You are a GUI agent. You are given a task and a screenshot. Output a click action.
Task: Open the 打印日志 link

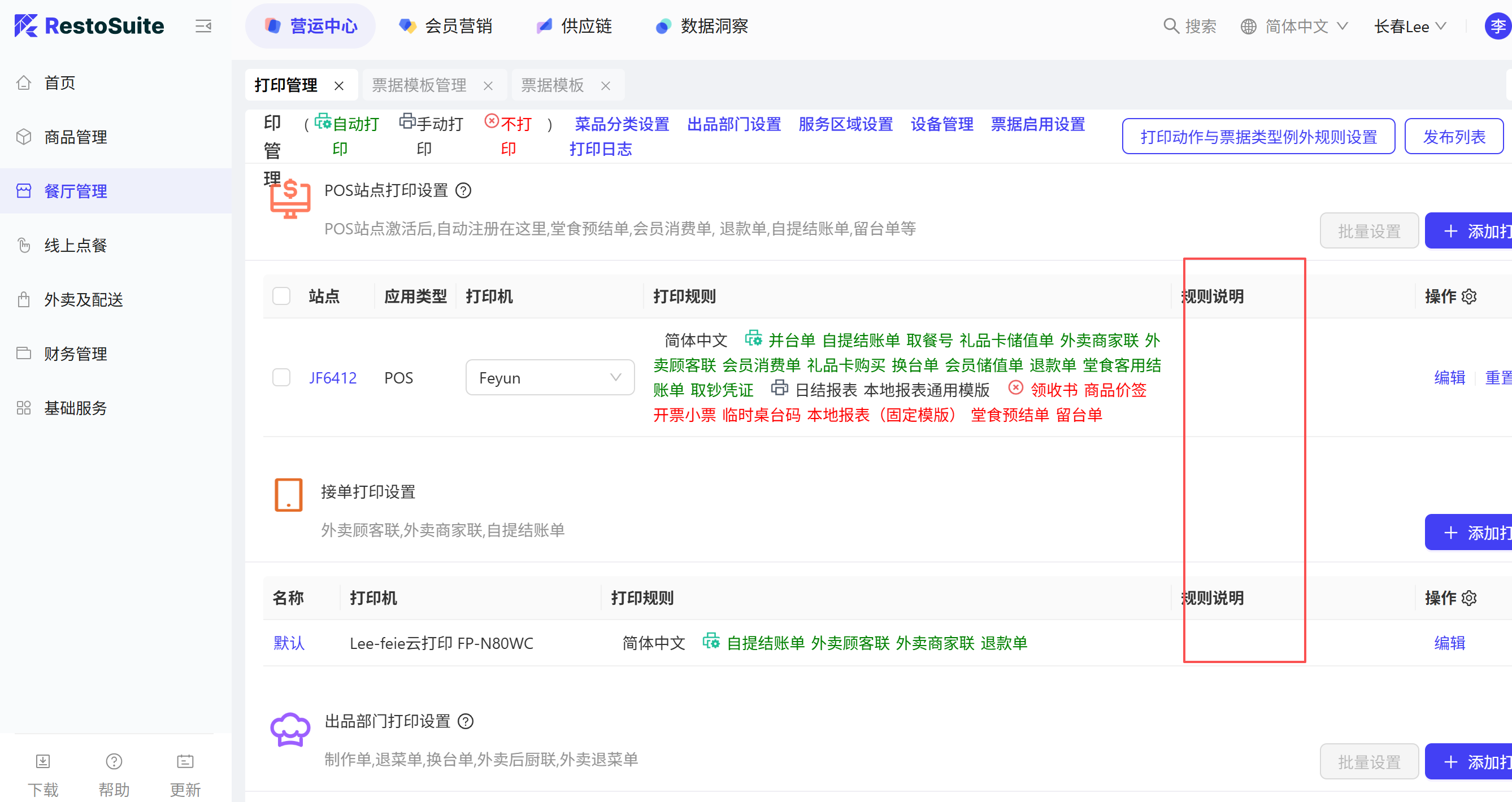(x=601, y=149)
